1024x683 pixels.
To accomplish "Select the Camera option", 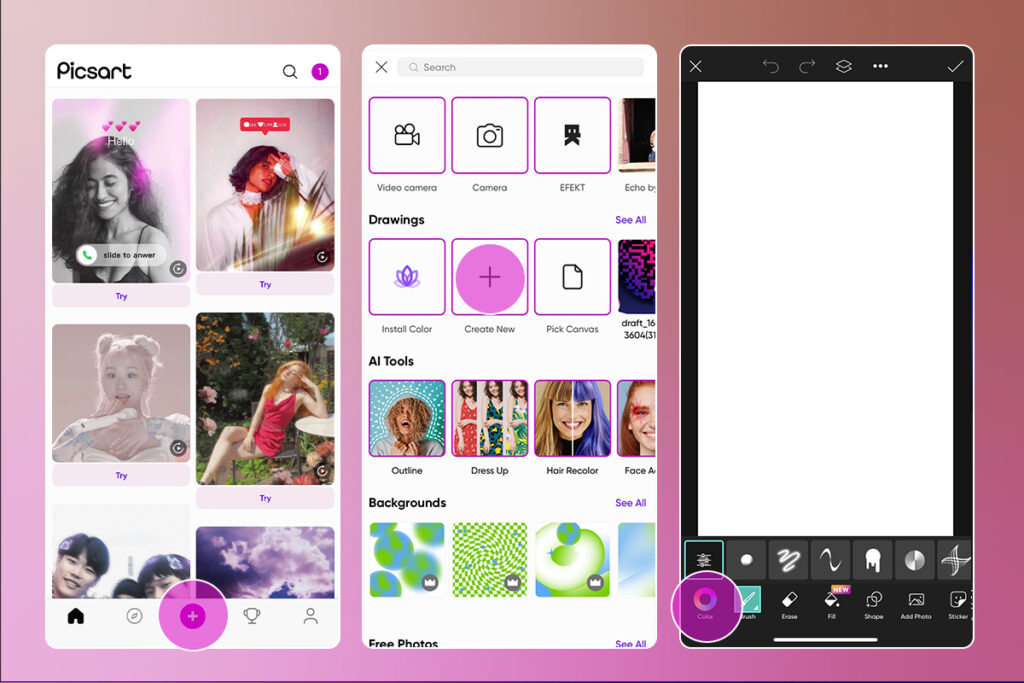I will click(489, 135).
